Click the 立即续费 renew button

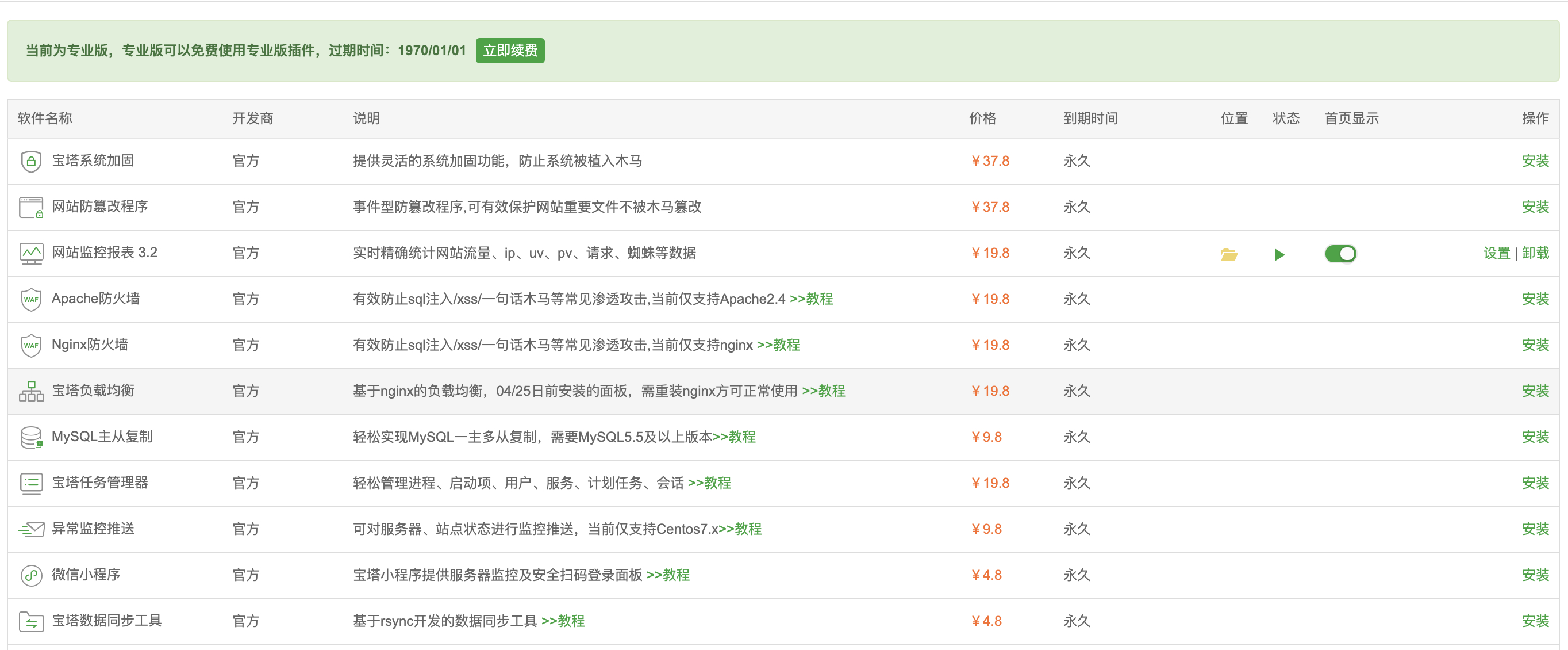pyautogui.click(x=509, y=51)
